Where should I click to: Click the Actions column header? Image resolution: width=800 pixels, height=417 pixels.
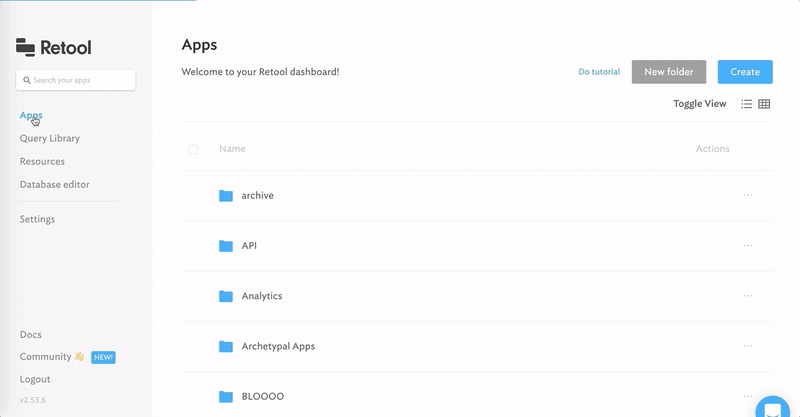tap(712, 149)
